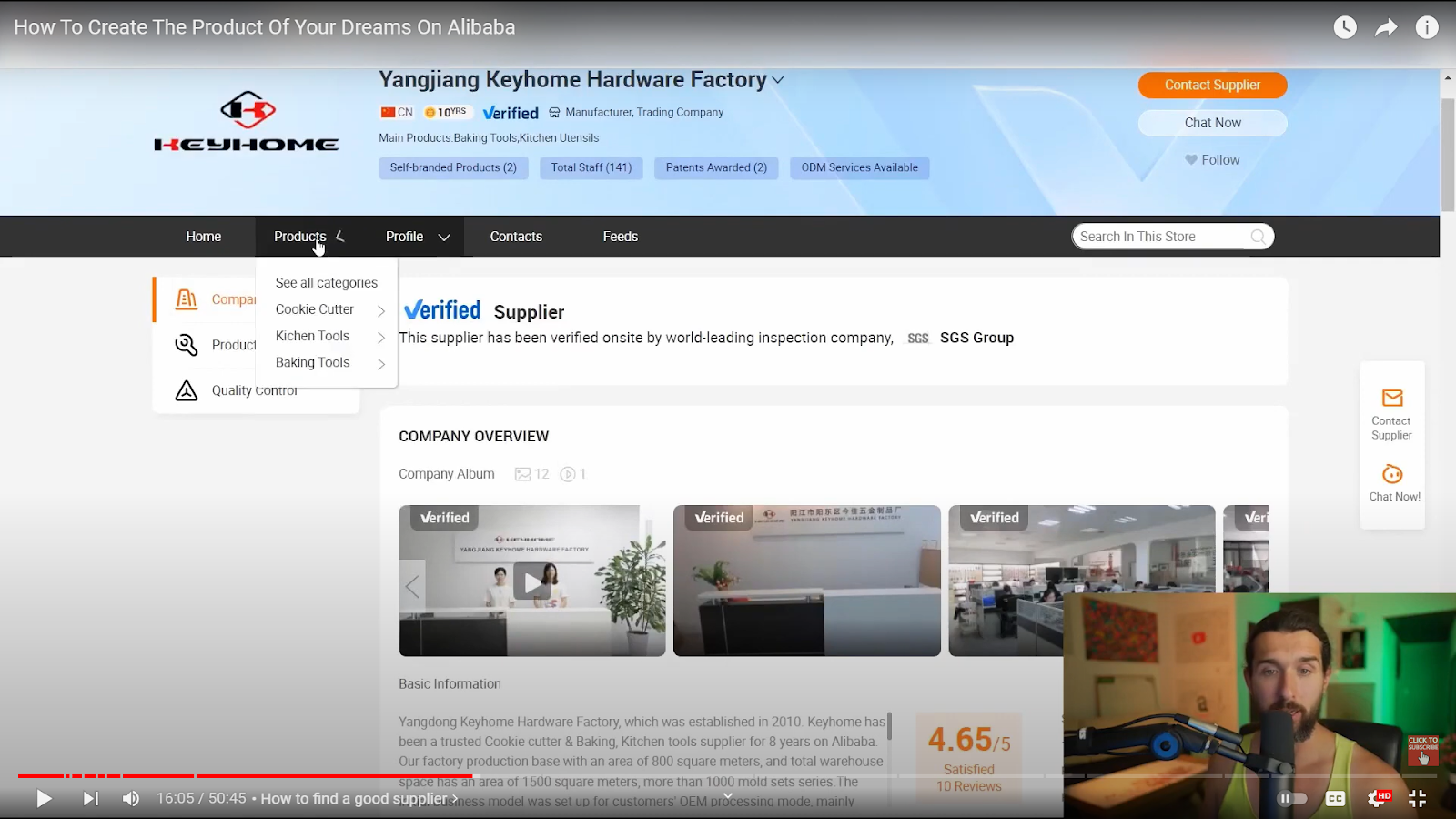
Task: Expand Kichen Tools submenu arrow
Action: coord(381,337)
